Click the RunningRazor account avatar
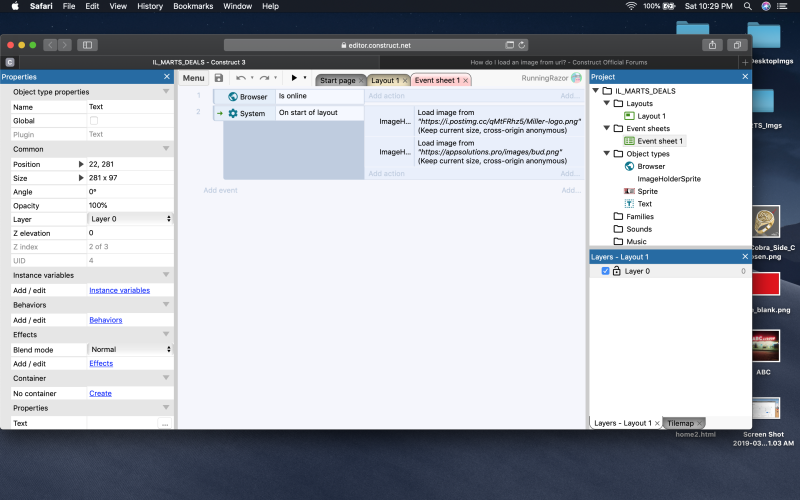The height and width of the screenshot is (500, 800). (x=577, y=78)
